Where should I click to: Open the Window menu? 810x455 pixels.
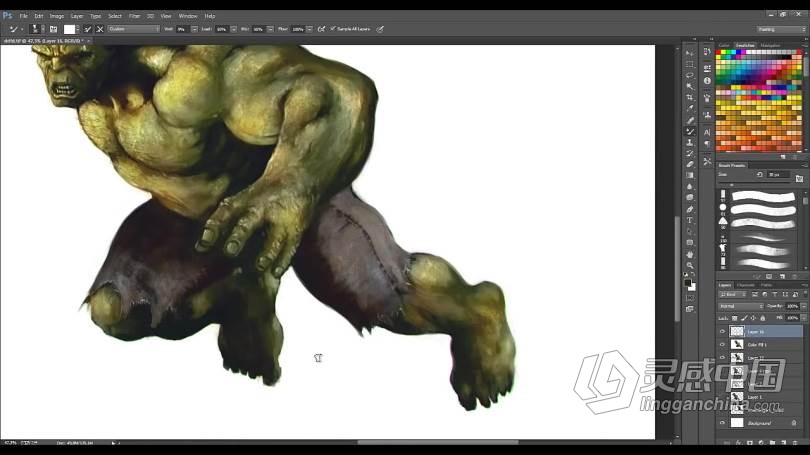(x=188, y=16)
